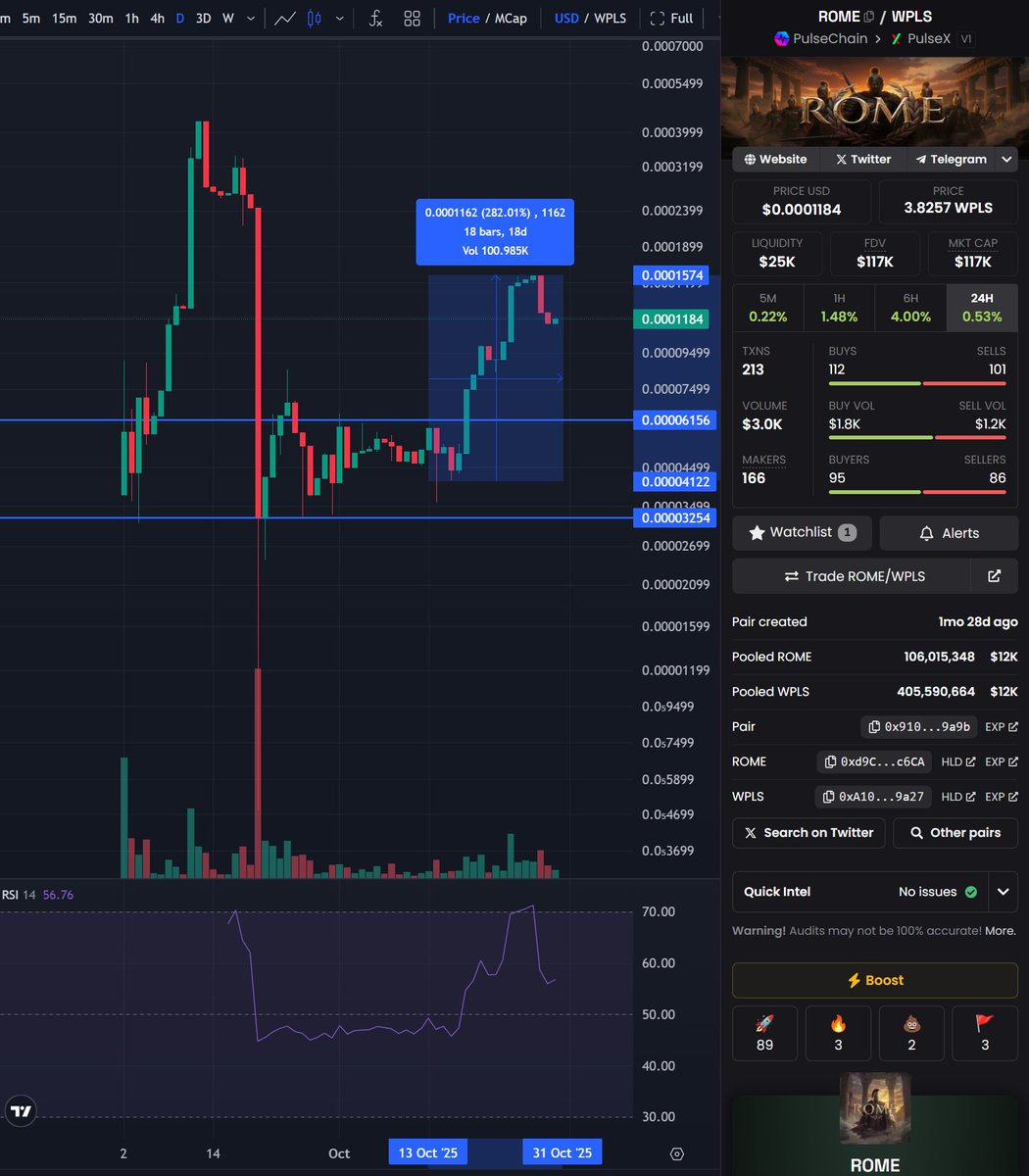
Task: Open the 24H stats tab
Action: (982, 308)
